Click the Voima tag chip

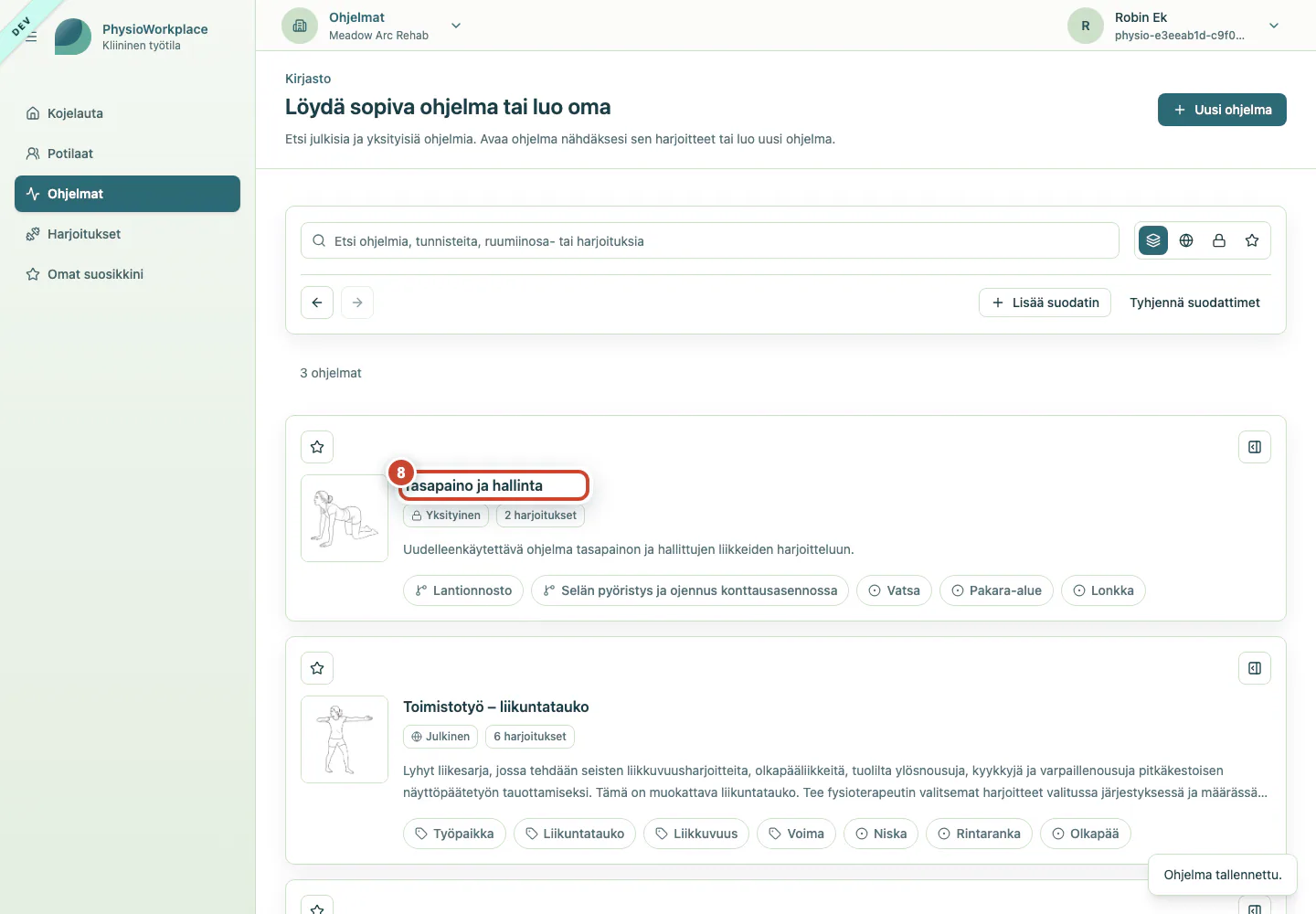point(796,834)
